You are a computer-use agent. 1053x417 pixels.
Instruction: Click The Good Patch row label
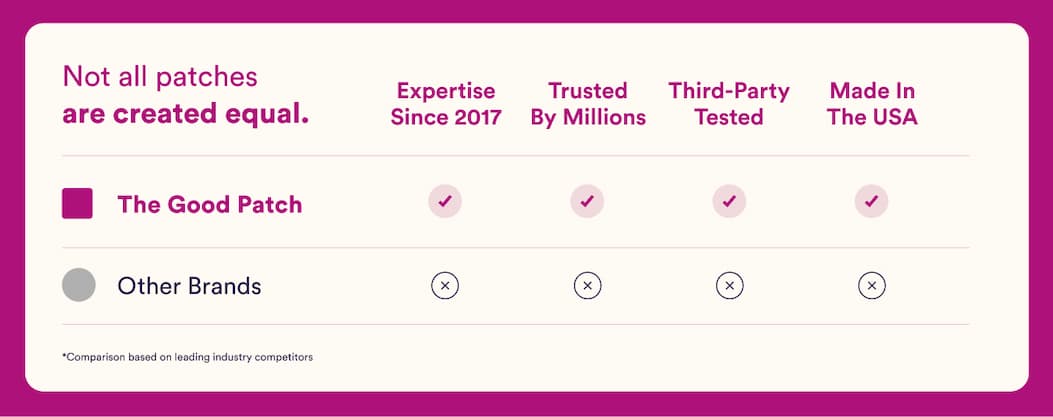pos(210,204)
